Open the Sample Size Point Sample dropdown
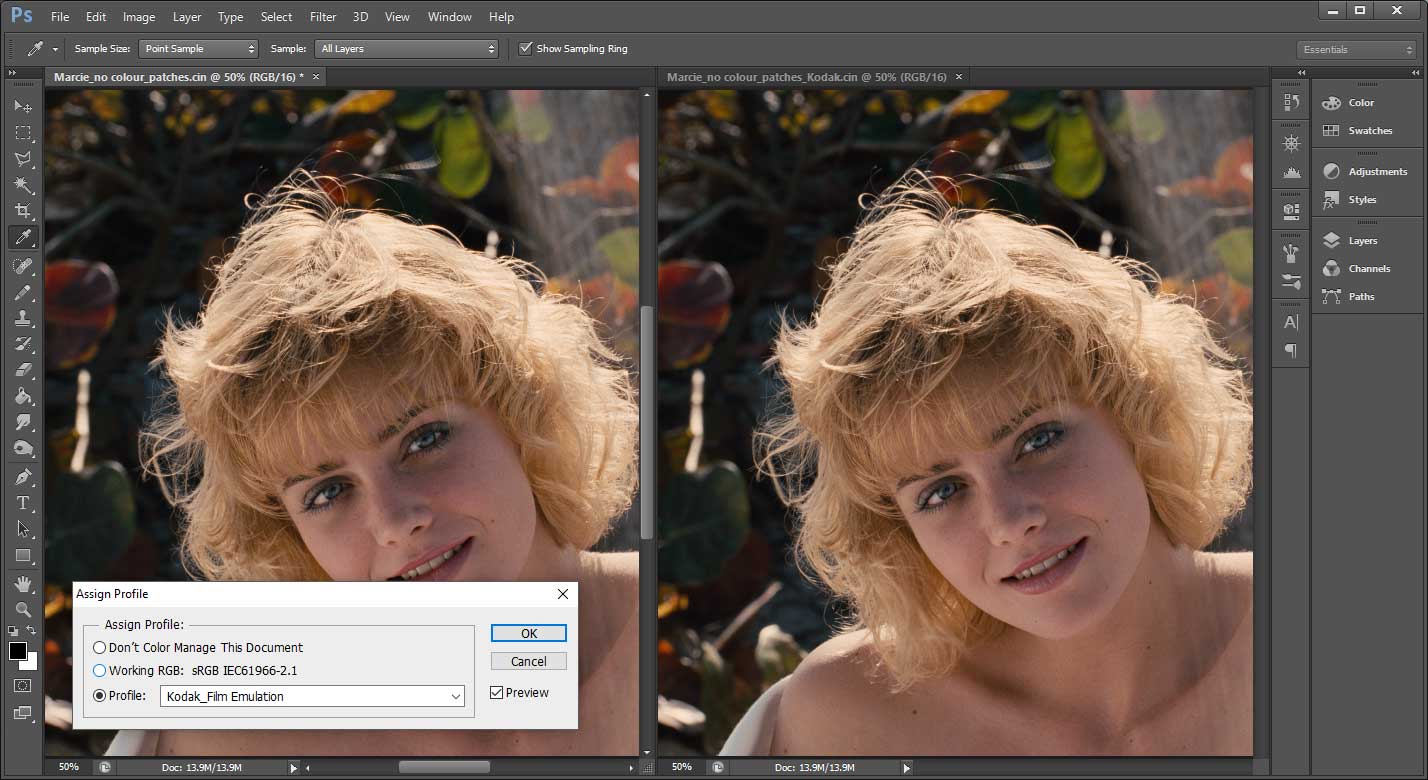1428x780 pixels. coord(198,48)
